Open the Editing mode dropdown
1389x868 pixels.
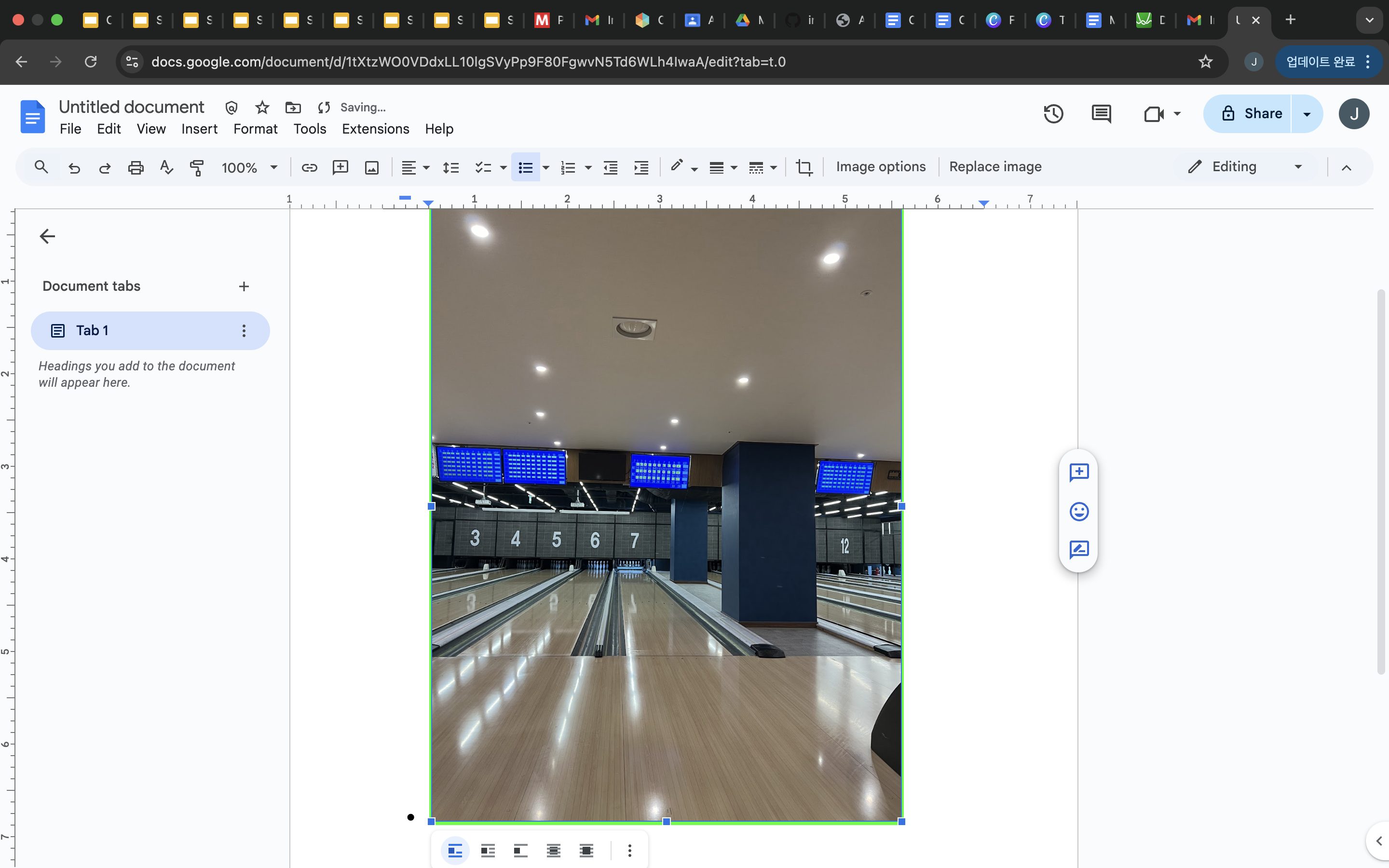pyautogui.click(x=1244, y=167)
